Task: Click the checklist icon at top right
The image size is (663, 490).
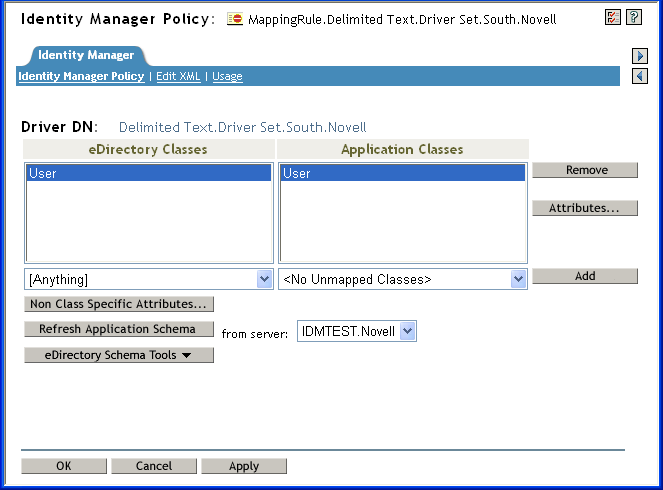Action: pyautogui.click(x=612, y=17)
